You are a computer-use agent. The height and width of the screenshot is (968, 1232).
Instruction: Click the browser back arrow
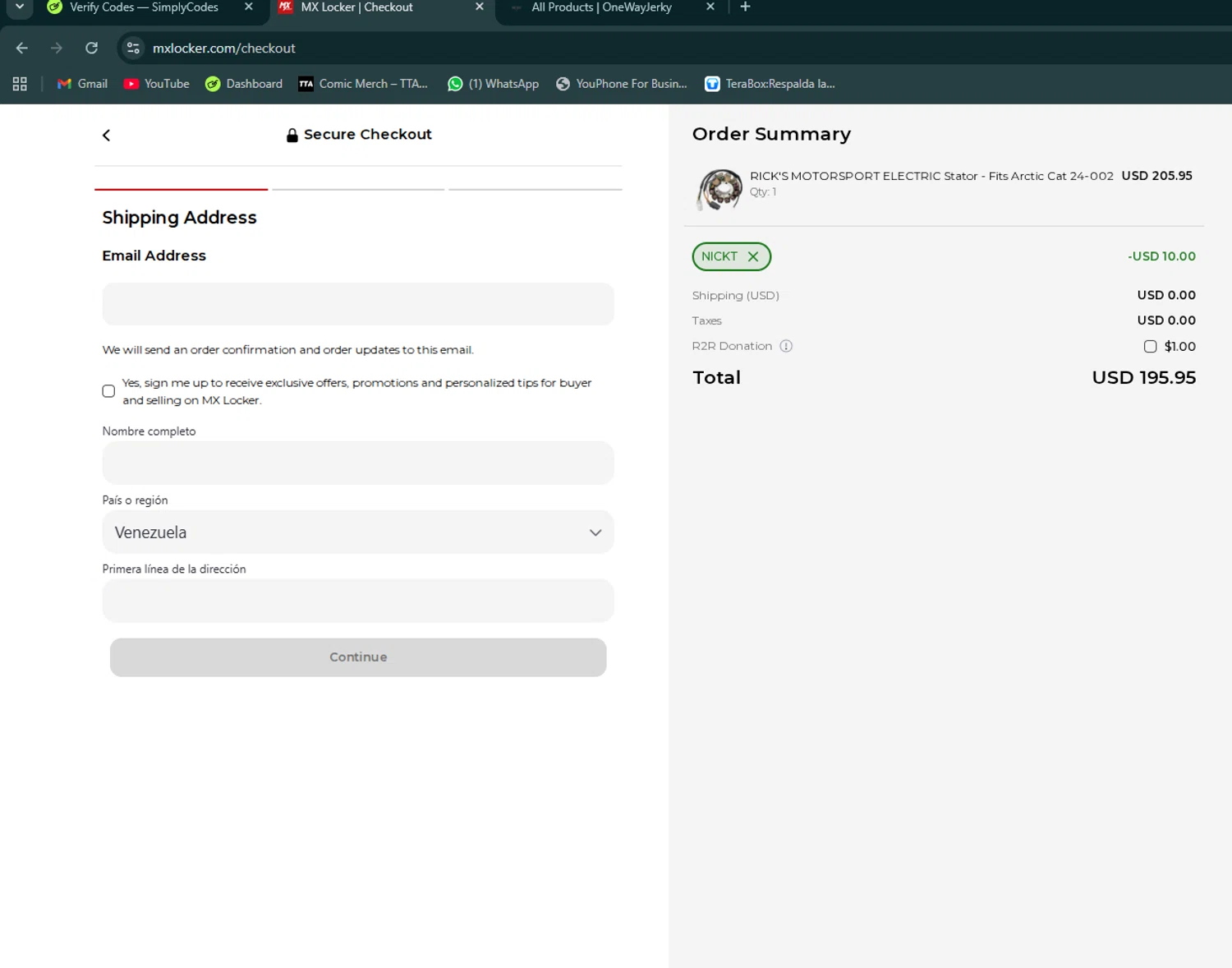point(22,48)
